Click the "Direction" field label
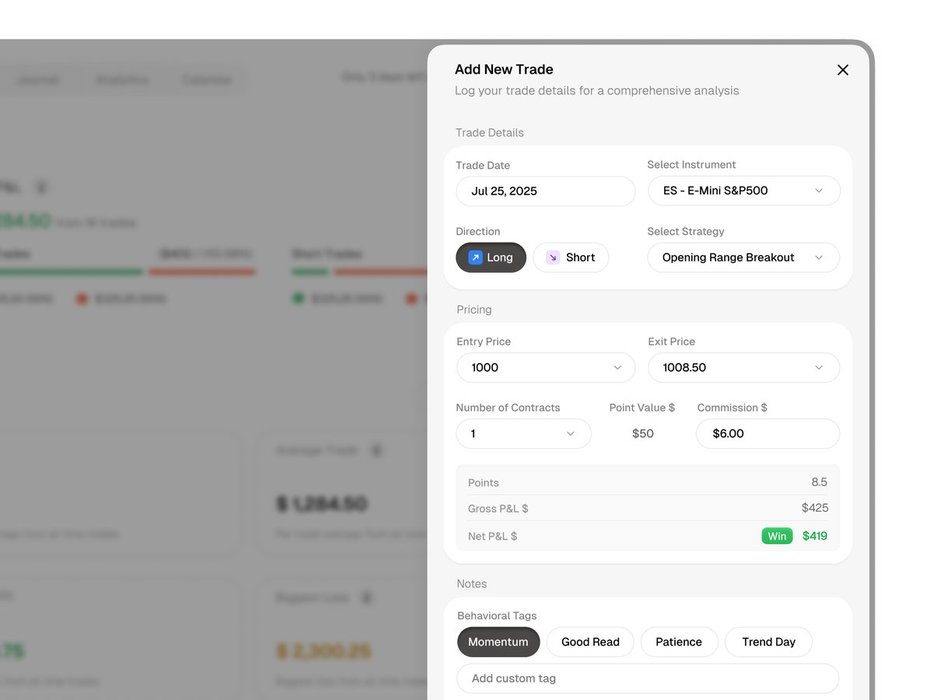Viewport: 933px width, 700px height. 478,232
